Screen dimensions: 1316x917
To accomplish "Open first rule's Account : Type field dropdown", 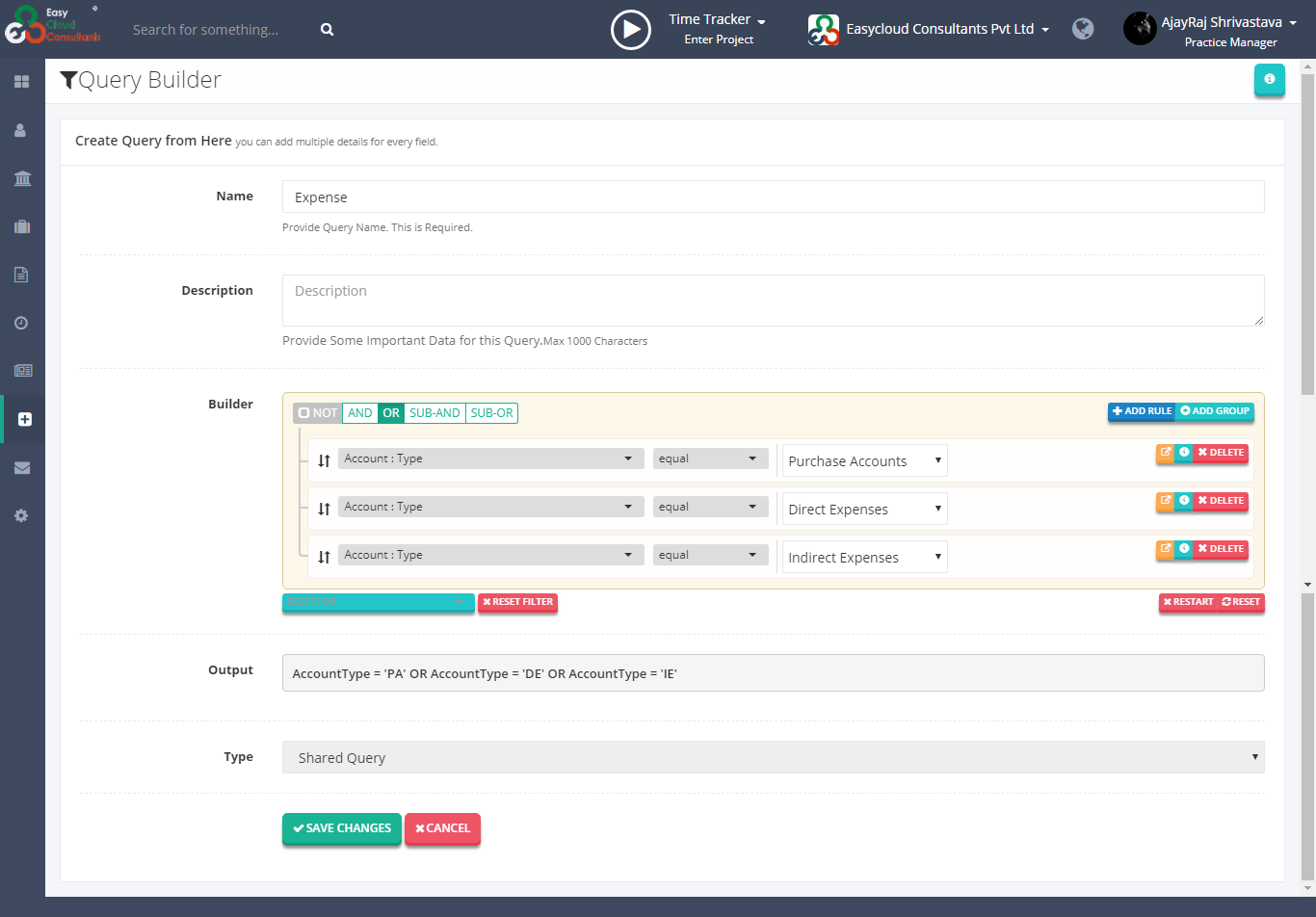I will [491, 458].
